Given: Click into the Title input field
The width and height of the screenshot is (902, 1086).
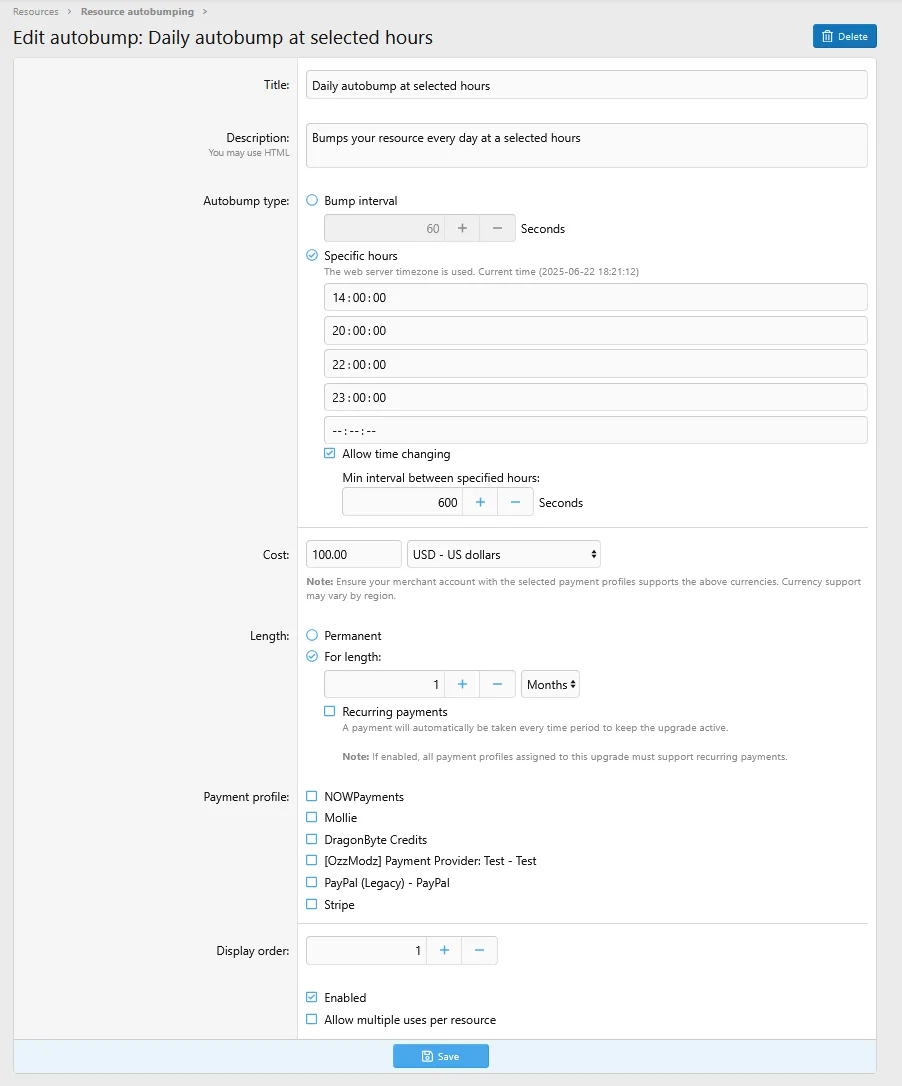Looking at the screenshot, I should (586, 85).
